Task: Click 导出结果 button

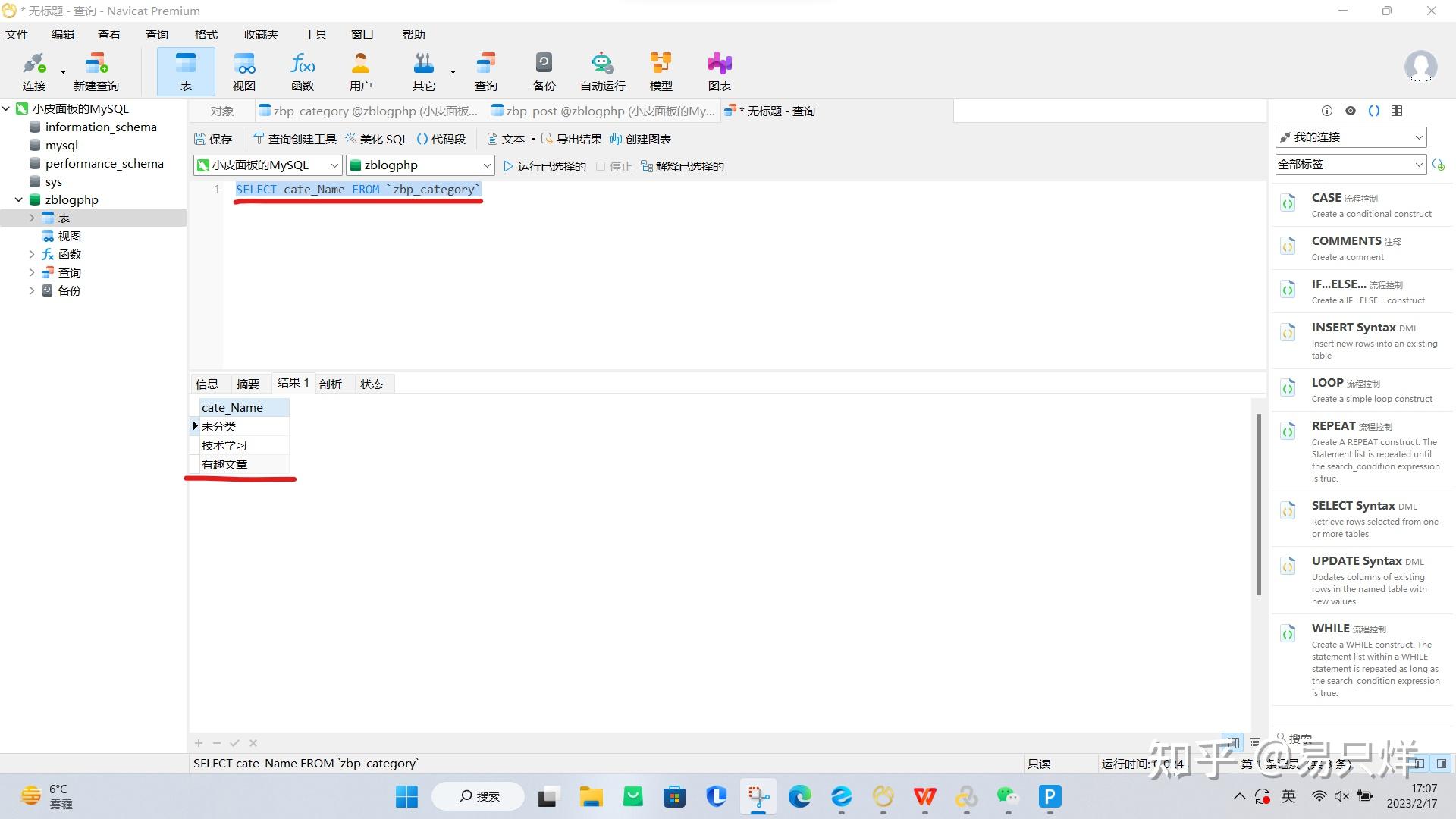Action: (x=572, y=139)
